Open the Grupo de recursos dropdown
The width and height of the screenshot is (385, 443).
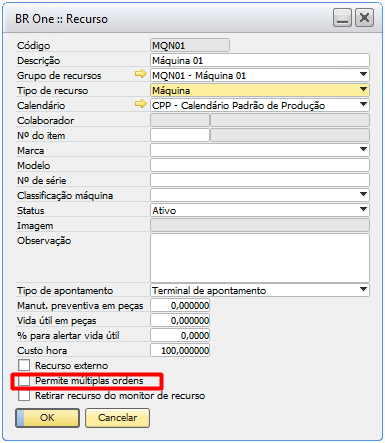coord(364,74)
